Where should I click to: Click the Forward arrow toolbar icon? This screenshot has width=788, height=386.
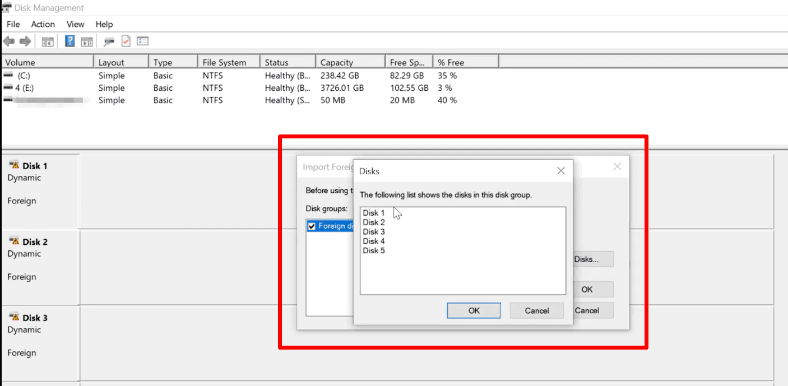point(25,41)
